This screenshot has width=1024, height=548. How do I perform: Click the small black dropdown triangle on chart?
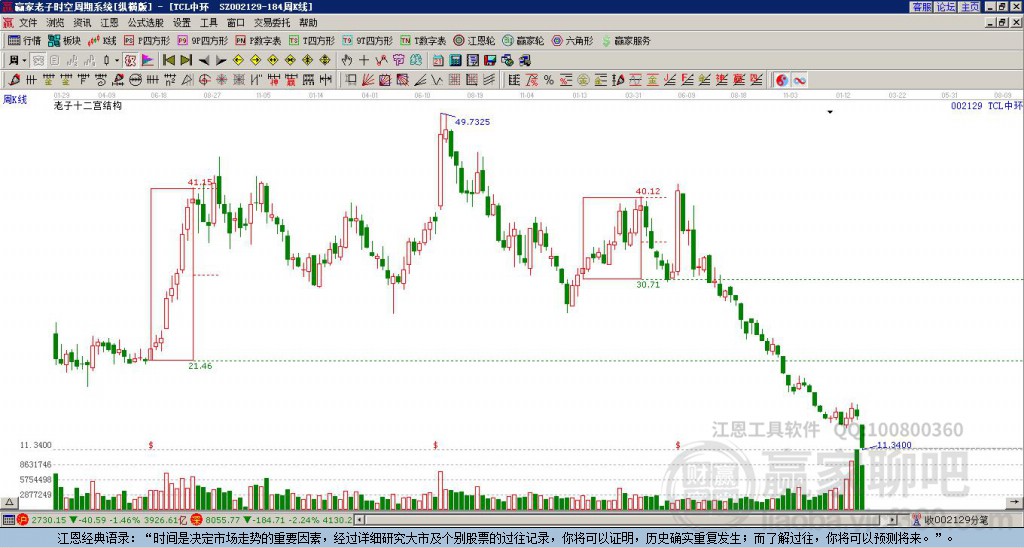coord(830,112)
